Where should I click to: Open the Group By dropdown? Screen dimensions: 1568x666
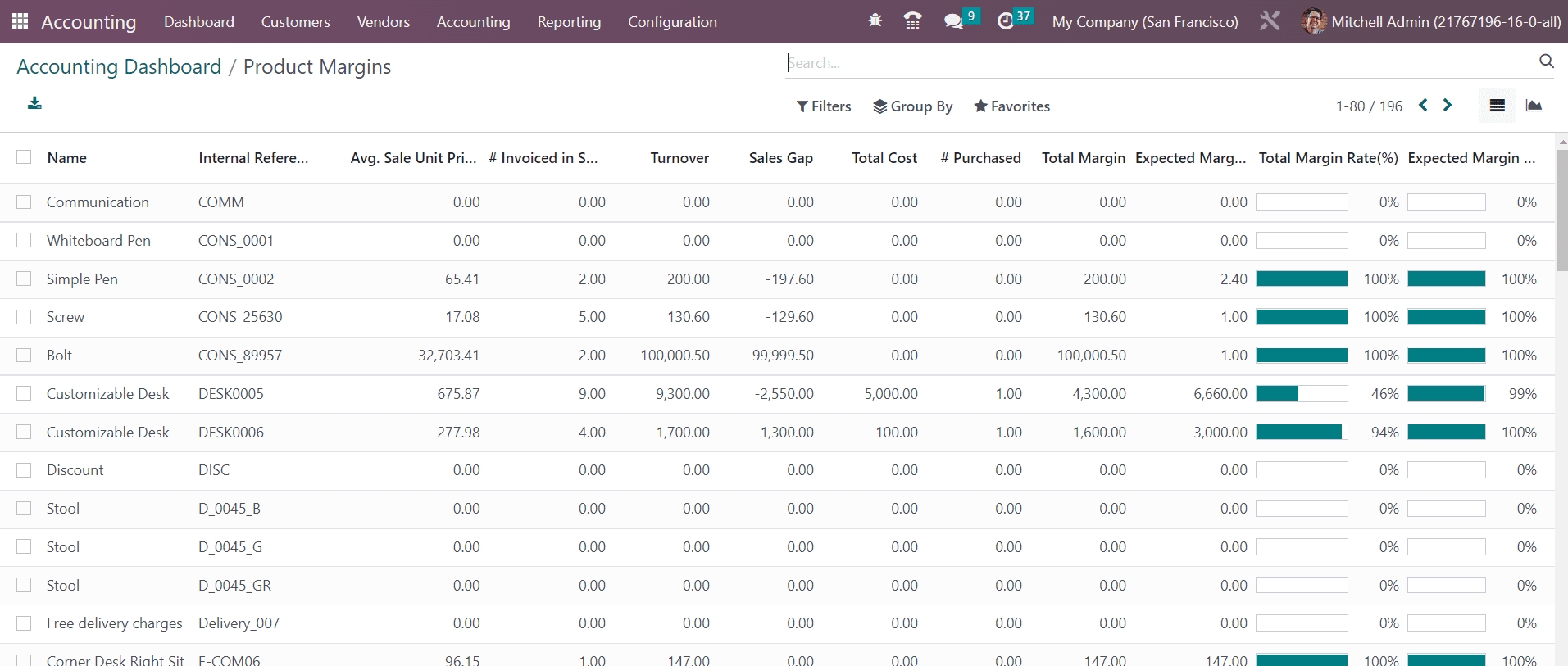(x=912, y=106)
